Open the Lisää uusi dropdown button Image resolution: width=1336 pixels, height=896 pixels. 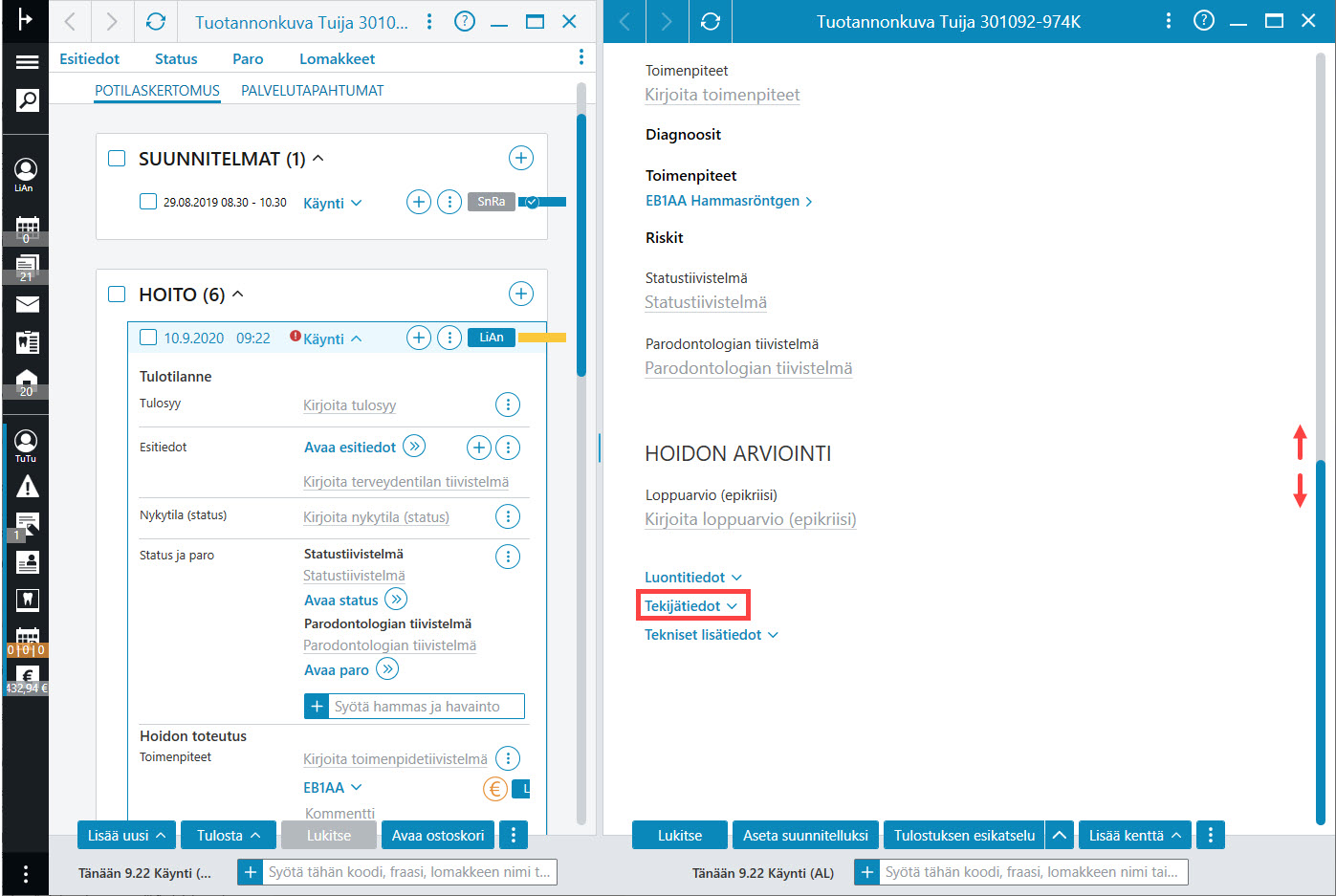126,835
